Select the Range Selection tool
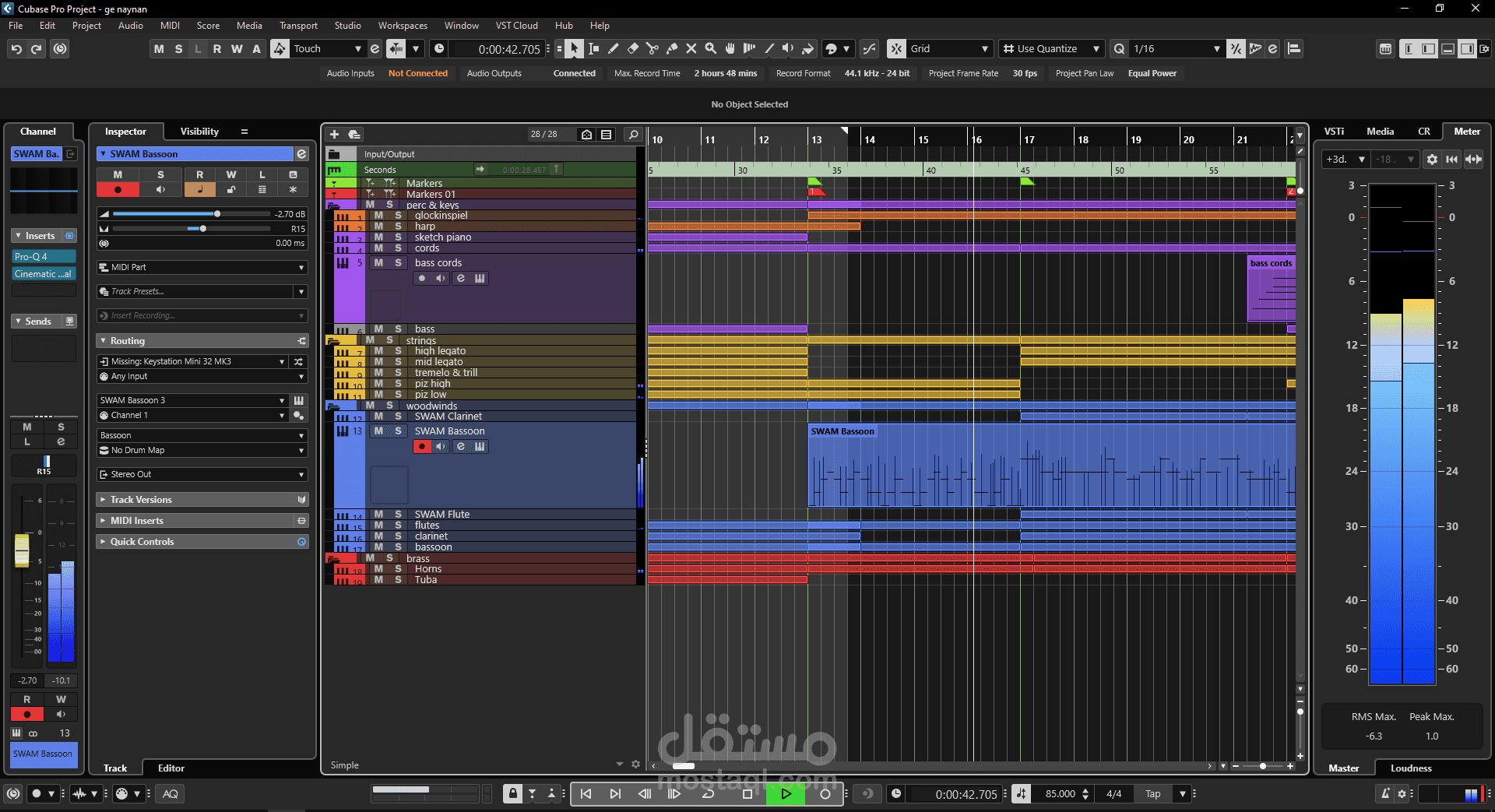The height and width of the screenshot is (812, 1495). tap(593, 49)
